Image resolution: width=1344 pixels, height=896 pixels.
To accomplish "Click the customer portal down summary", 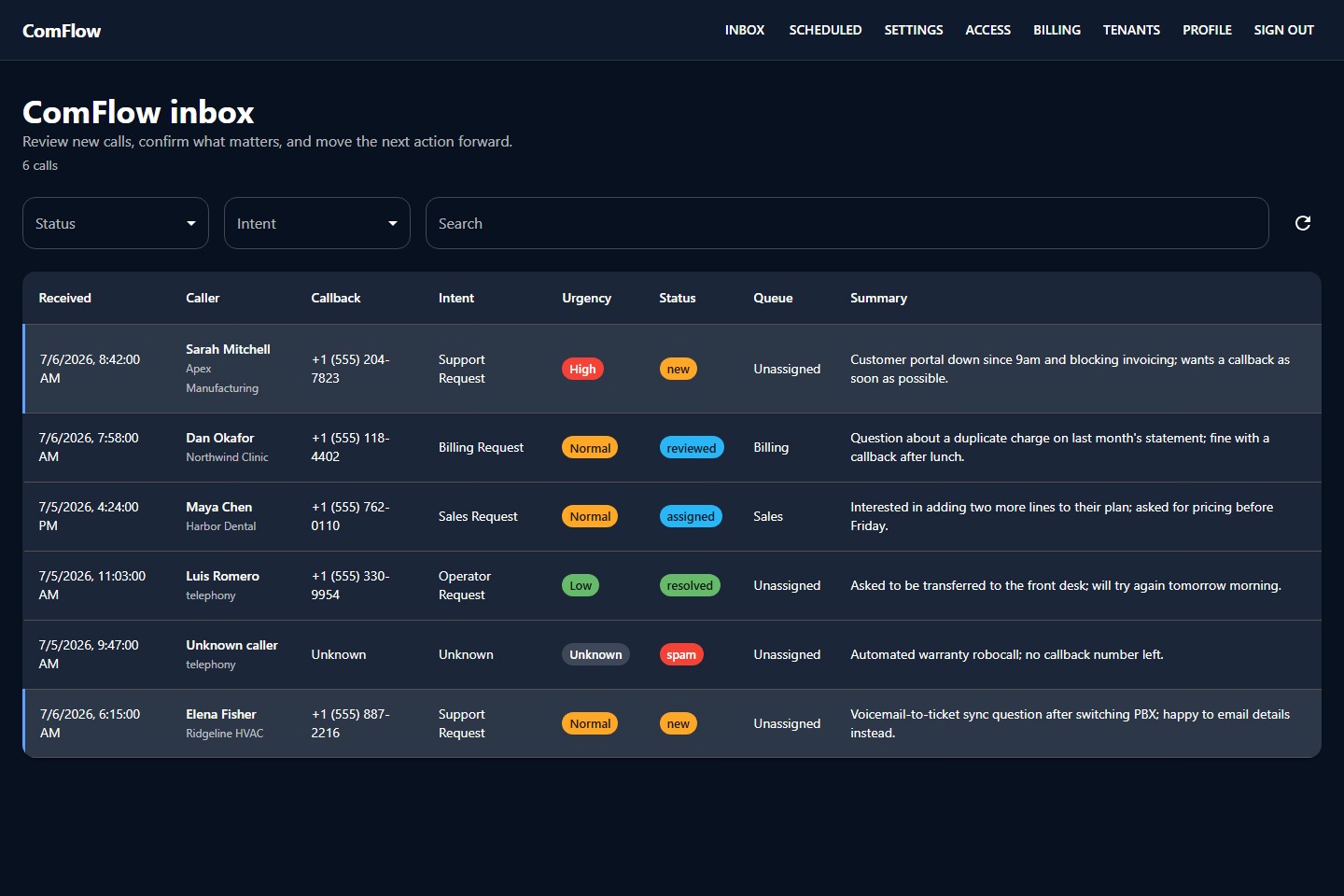I will point(1070,369).
